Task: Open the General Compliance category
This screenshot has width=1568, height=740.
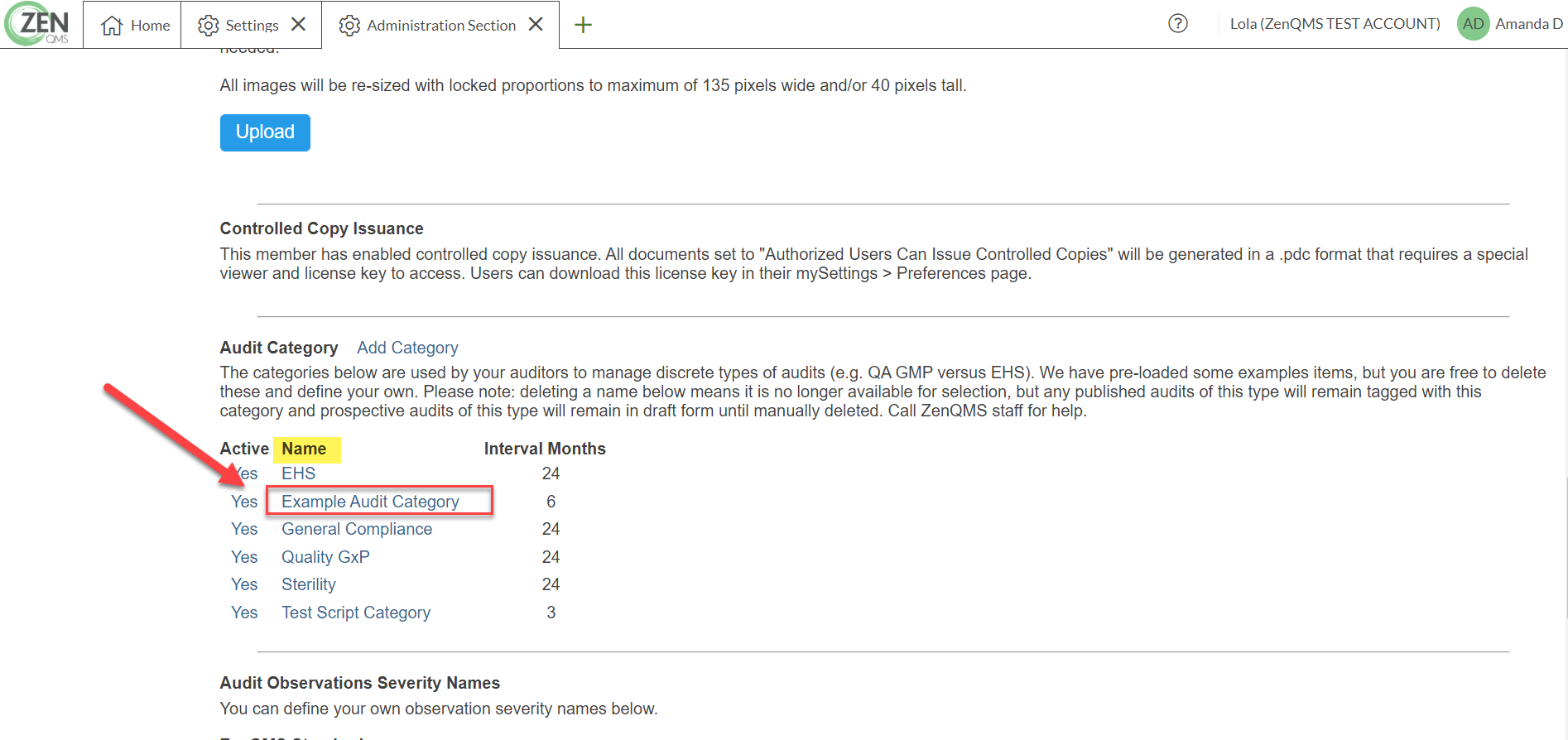Action: point(357,529)
